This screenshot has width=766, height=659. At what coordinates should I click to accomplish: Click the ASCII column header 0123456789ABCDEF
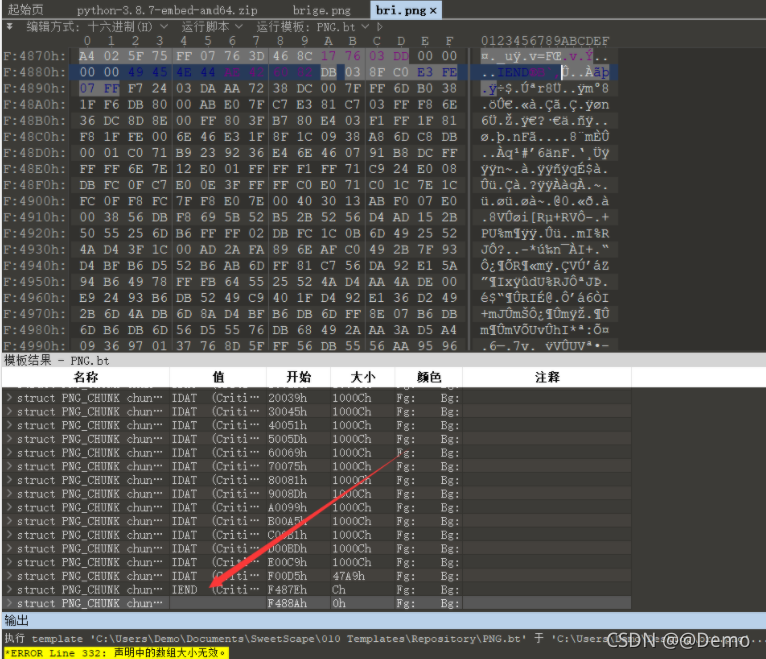(x=545, y=41)
